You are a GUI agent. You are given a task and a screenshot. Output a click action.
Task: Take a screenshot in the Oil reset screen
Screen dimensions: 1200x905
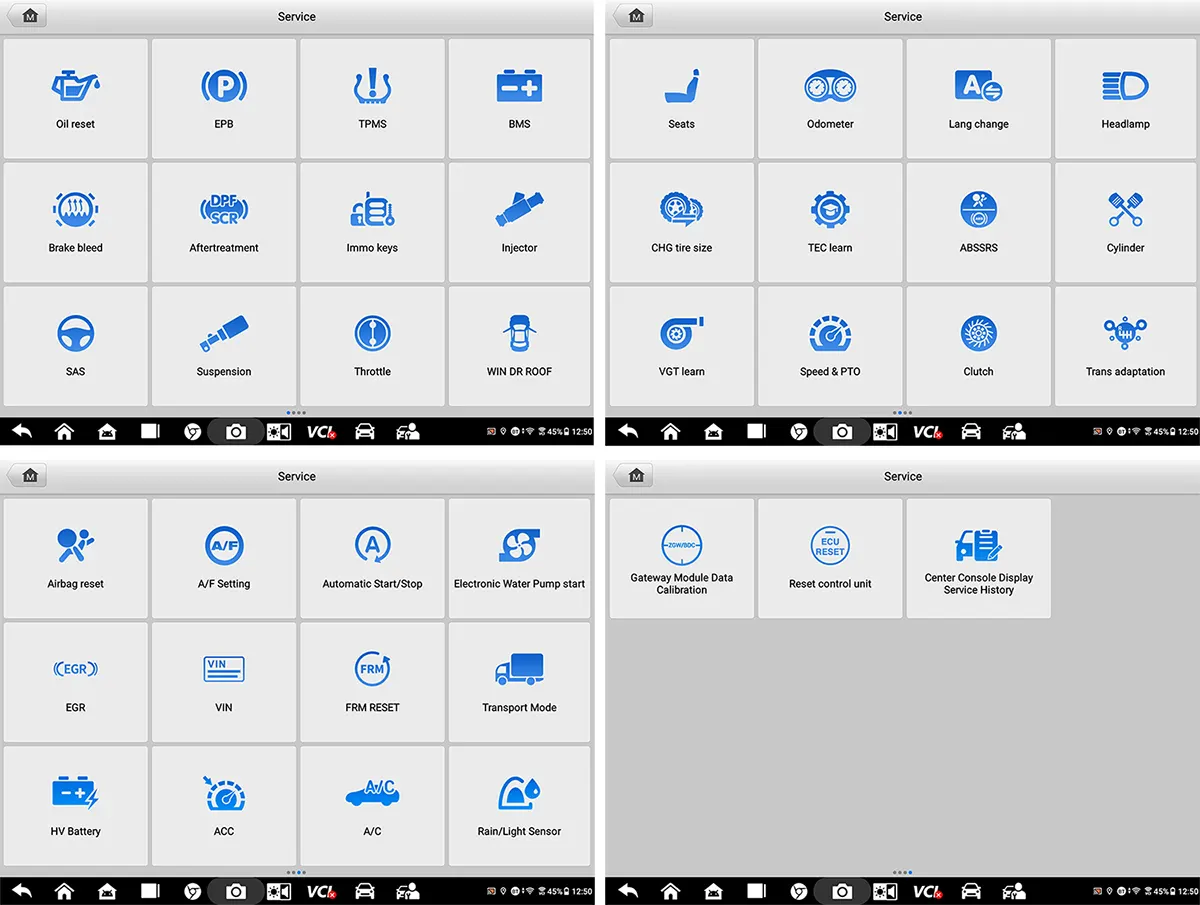(236, 431)
